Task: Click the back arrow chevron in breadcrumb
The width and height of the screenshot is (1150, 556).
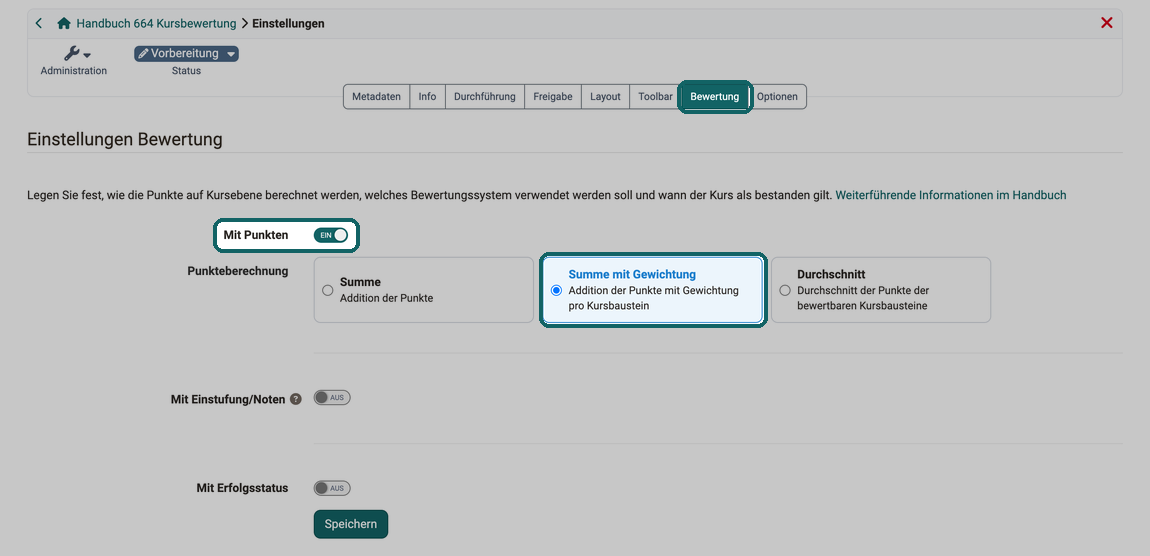Action: click(39, 23)
